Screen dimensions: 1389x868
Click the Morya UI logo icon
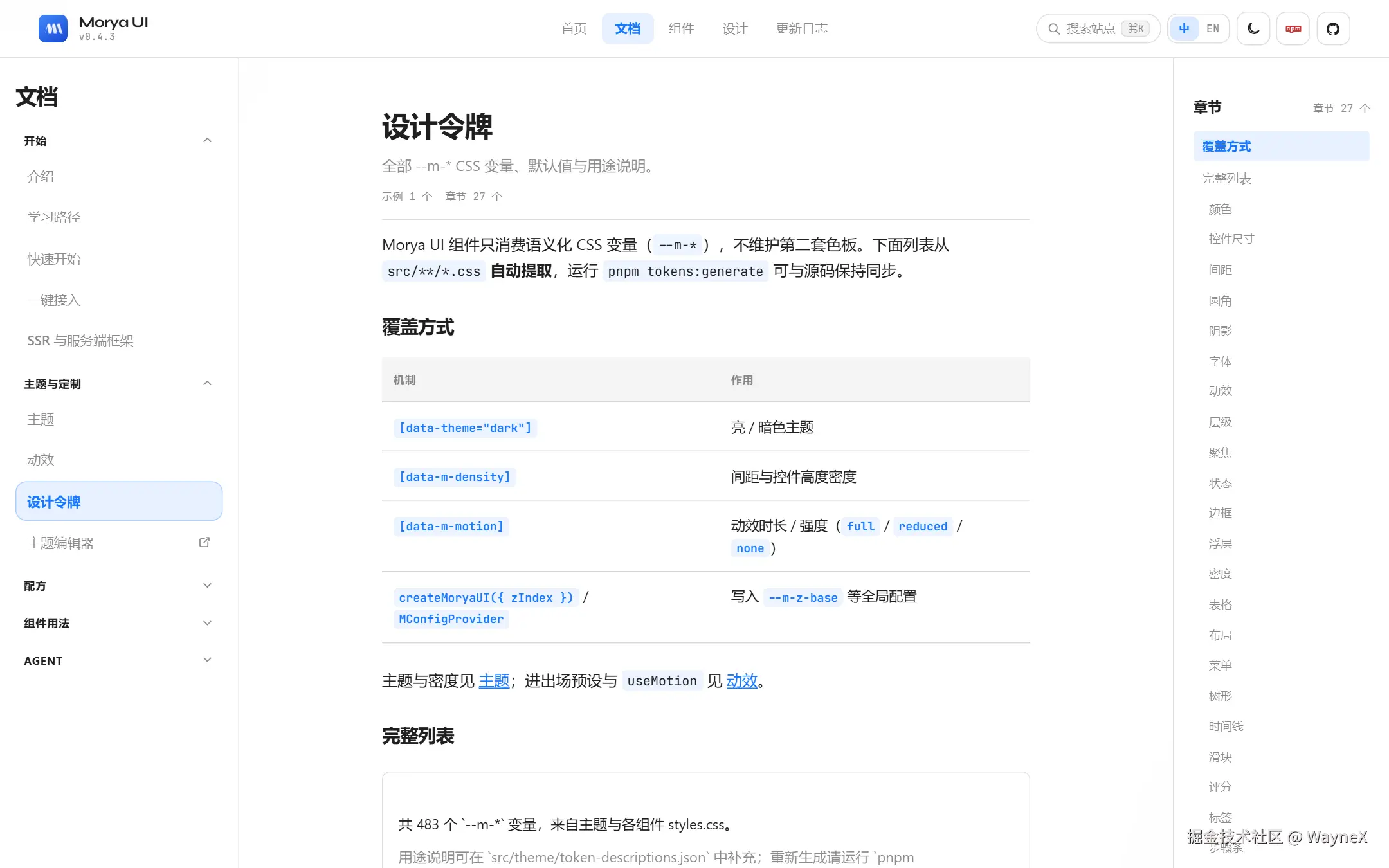(x=53, y=28)
